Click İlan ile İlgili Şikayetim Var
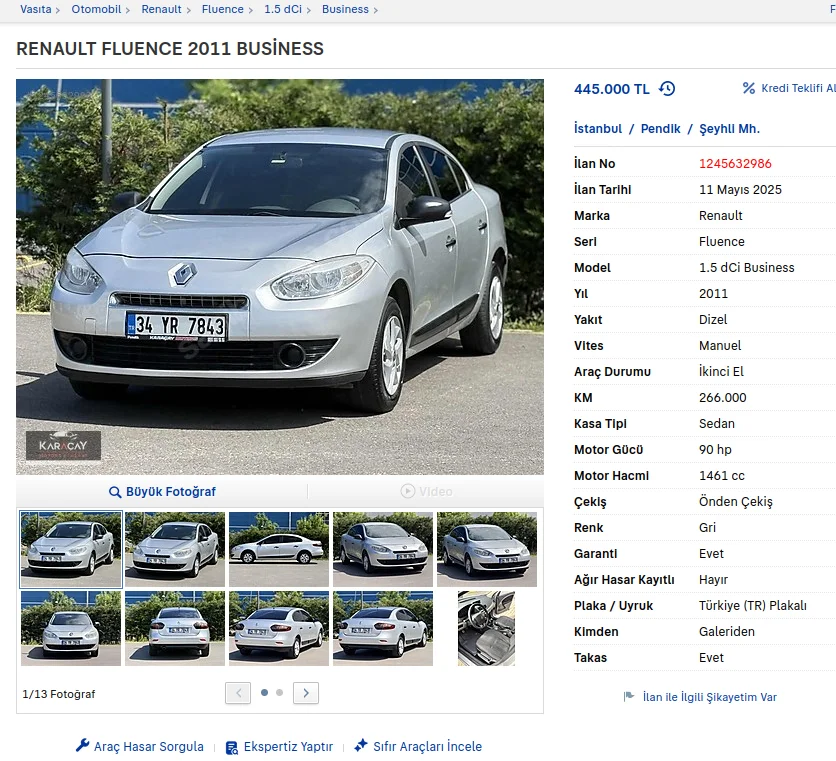This screenshot has width=836, height=761. tap(710, 697)
